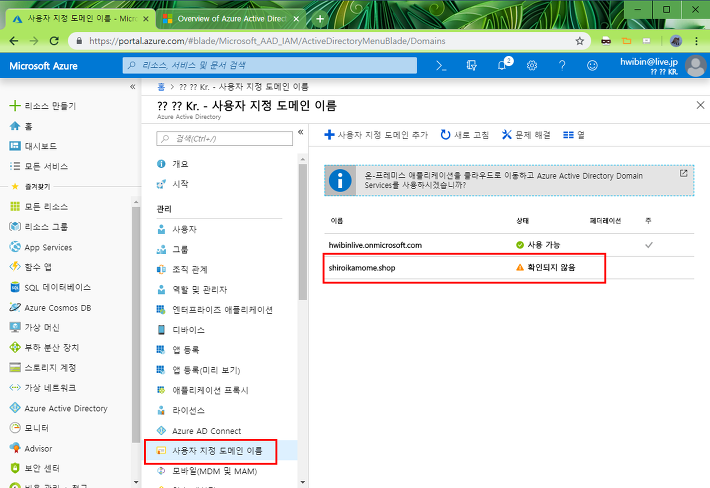Image resolution: width=710 pixels, height=488 pixels.
Task: Click 홈 breadcrumb link
Action: (161, 86)
